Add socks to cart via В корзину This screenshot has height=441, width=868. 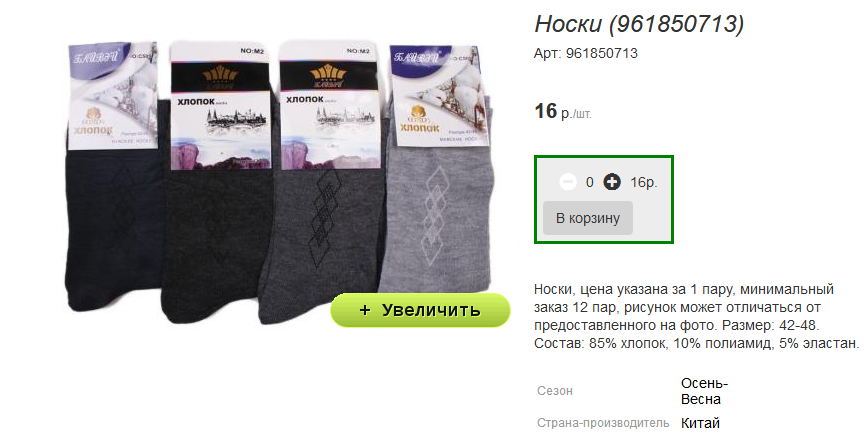[587, 218]
